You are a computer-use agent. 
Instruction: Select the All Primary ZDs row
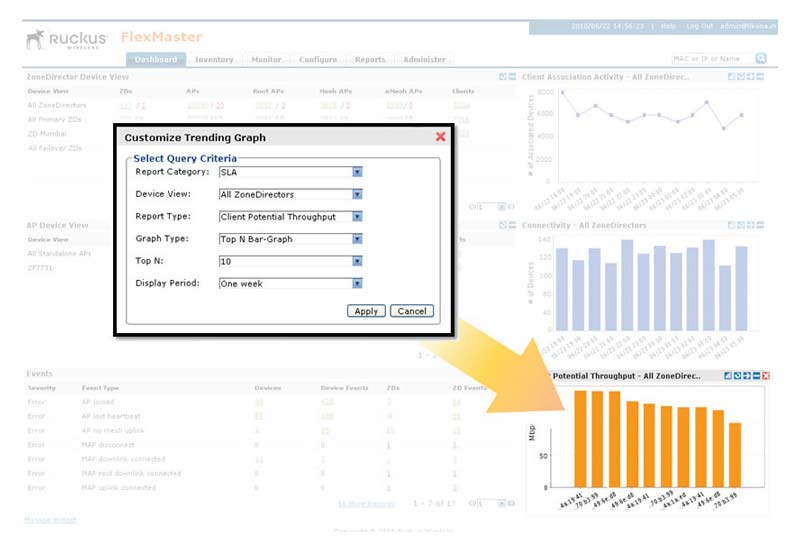pos(54,119)
